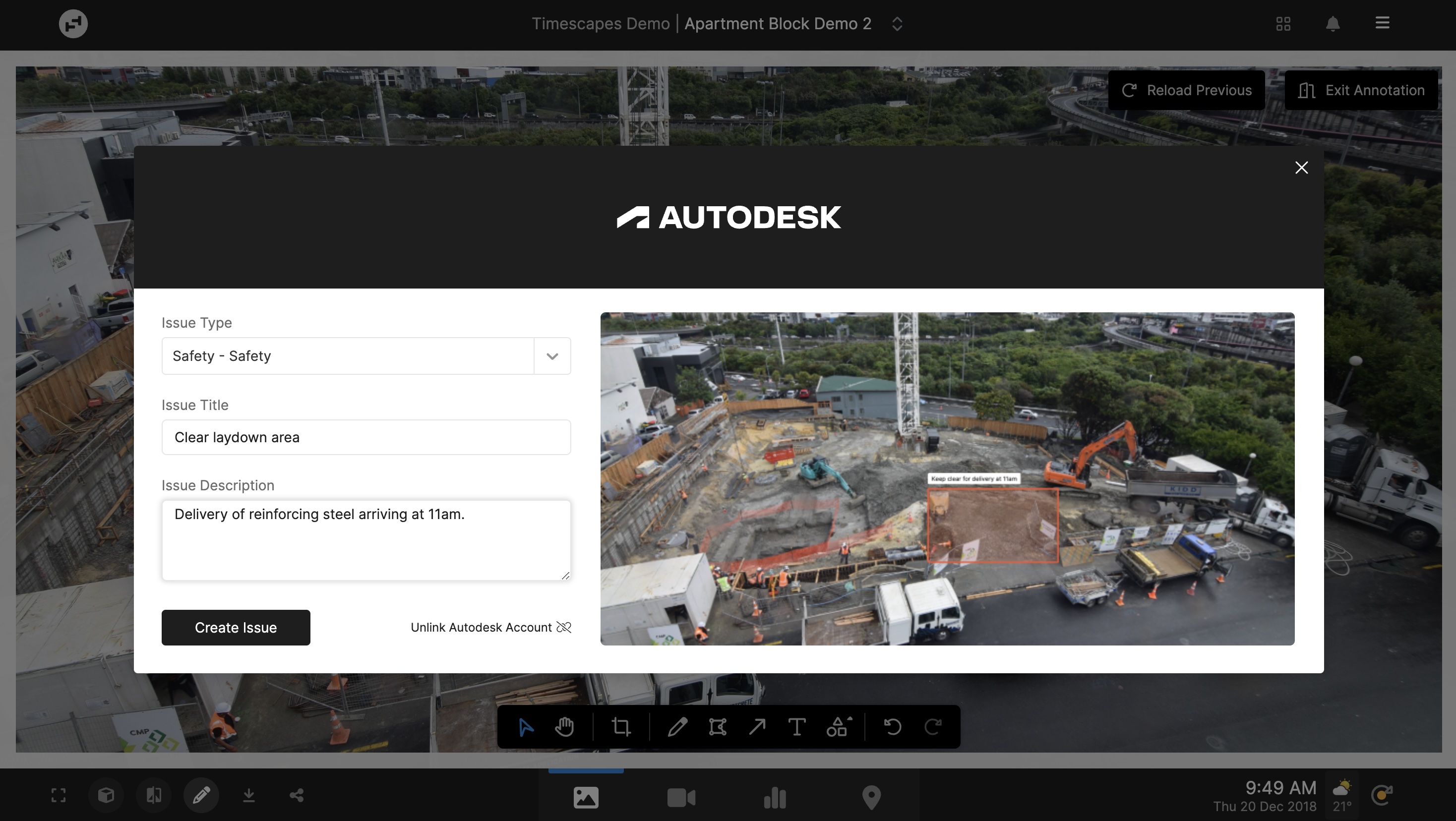This screenshot has height=821, width=1456.
Task: Open the shapes tool menu
Action: [838, 727]
